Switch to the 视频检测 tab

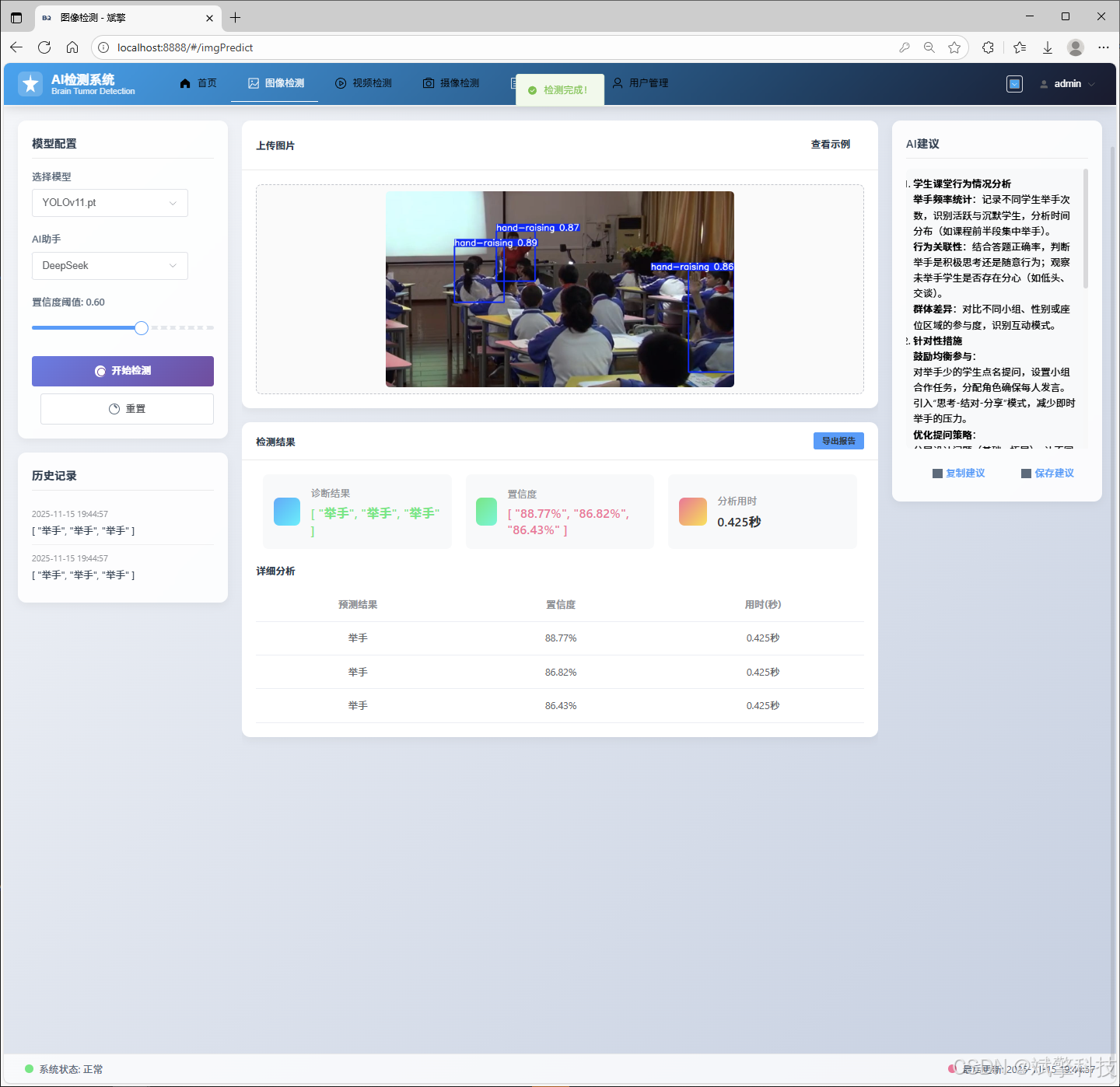[363, 83]
